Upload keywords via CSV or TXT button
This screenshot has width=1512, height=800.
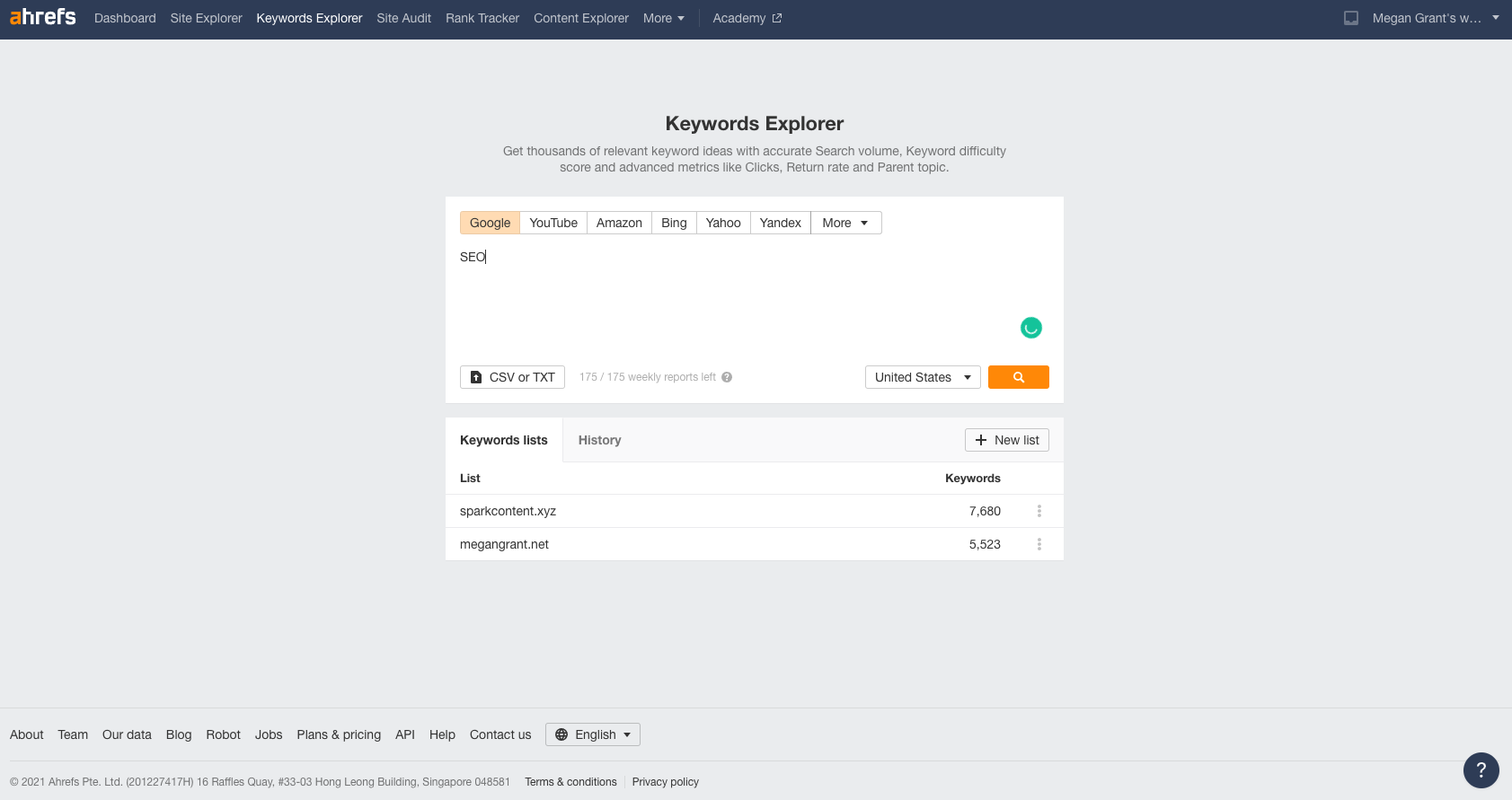tap(512, 377)
